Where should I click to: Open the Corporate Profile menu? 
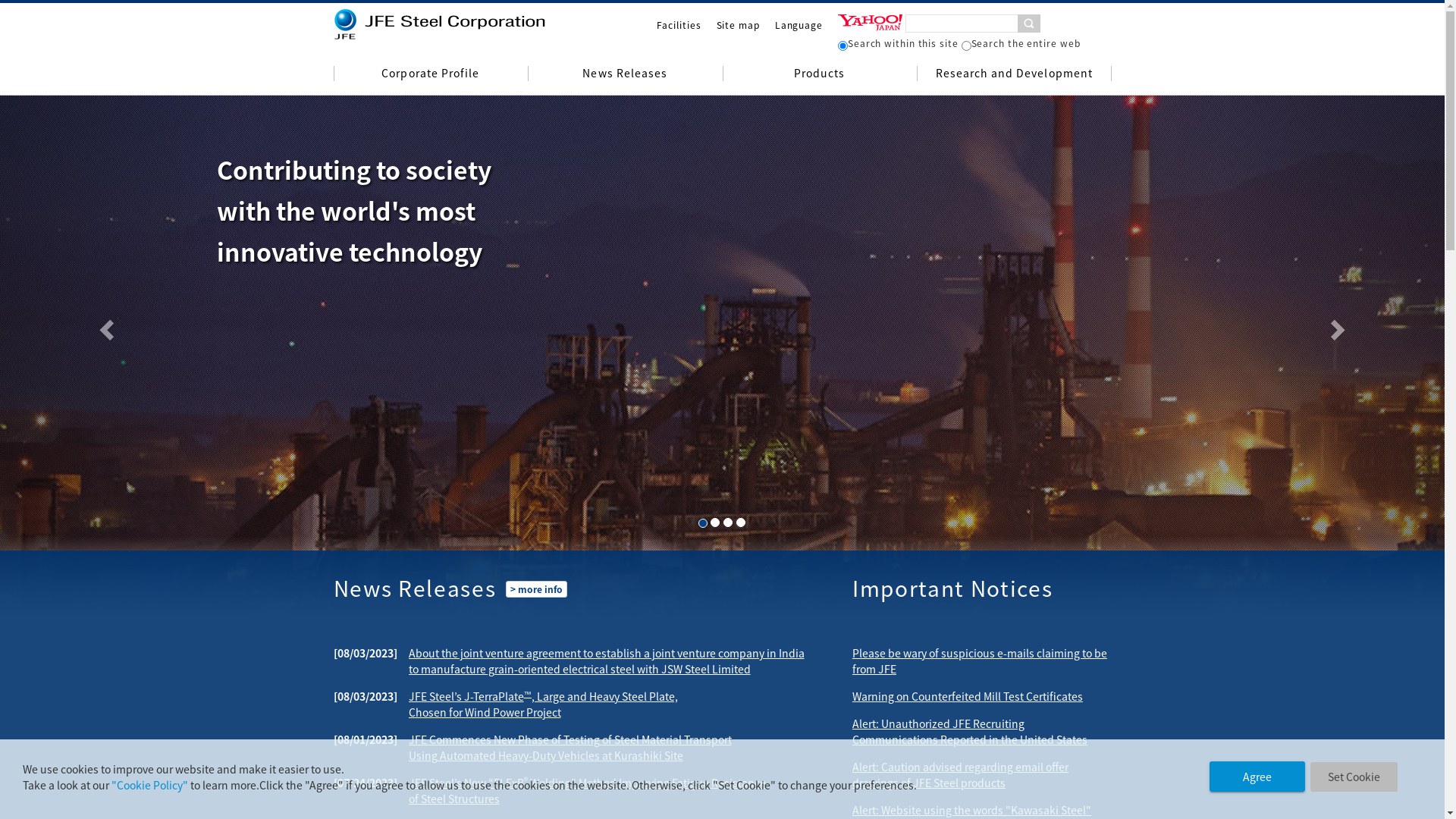[x=431, y=74]
